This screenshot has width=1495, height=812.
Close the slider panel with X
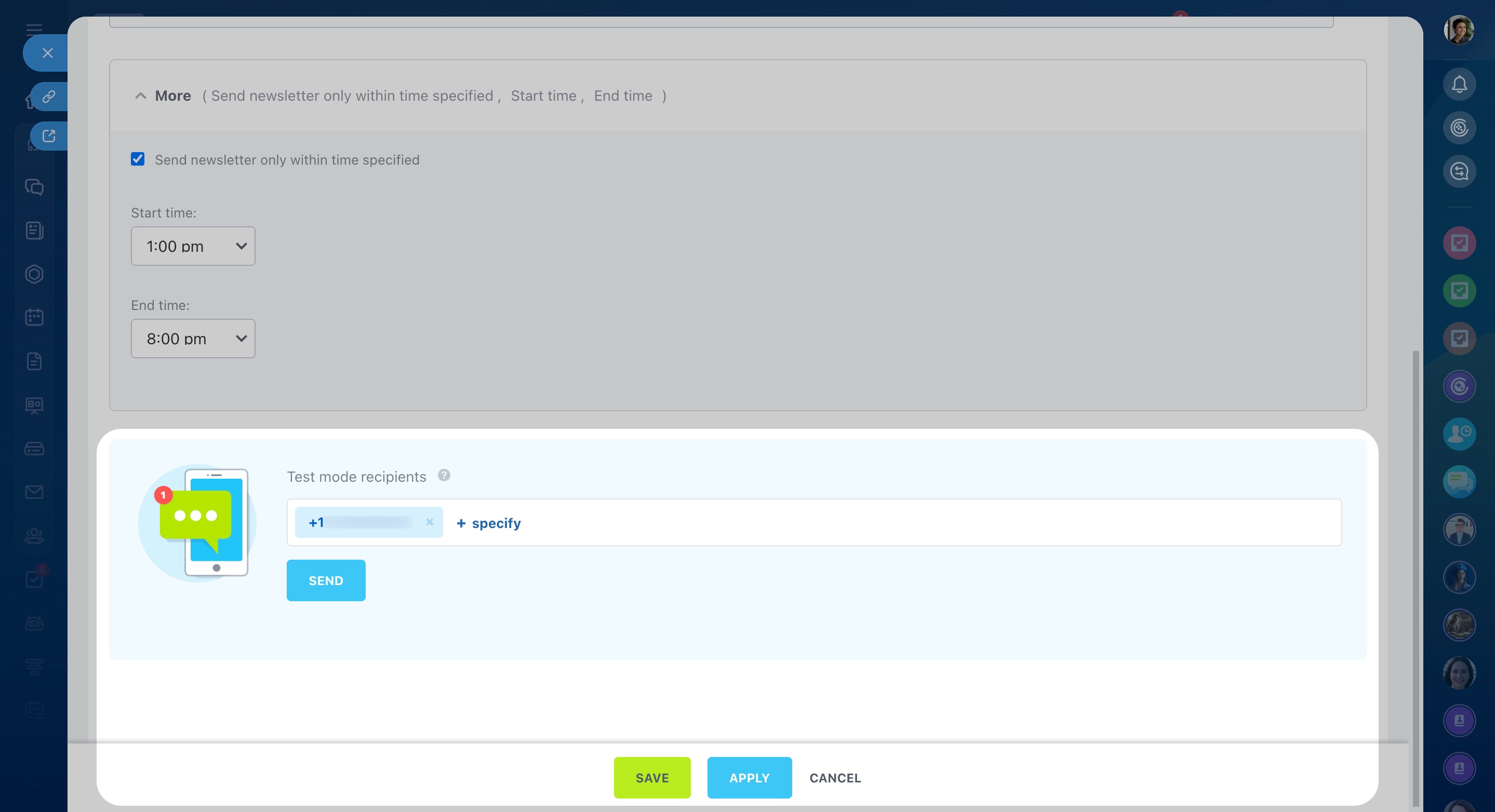coord(48,53)
